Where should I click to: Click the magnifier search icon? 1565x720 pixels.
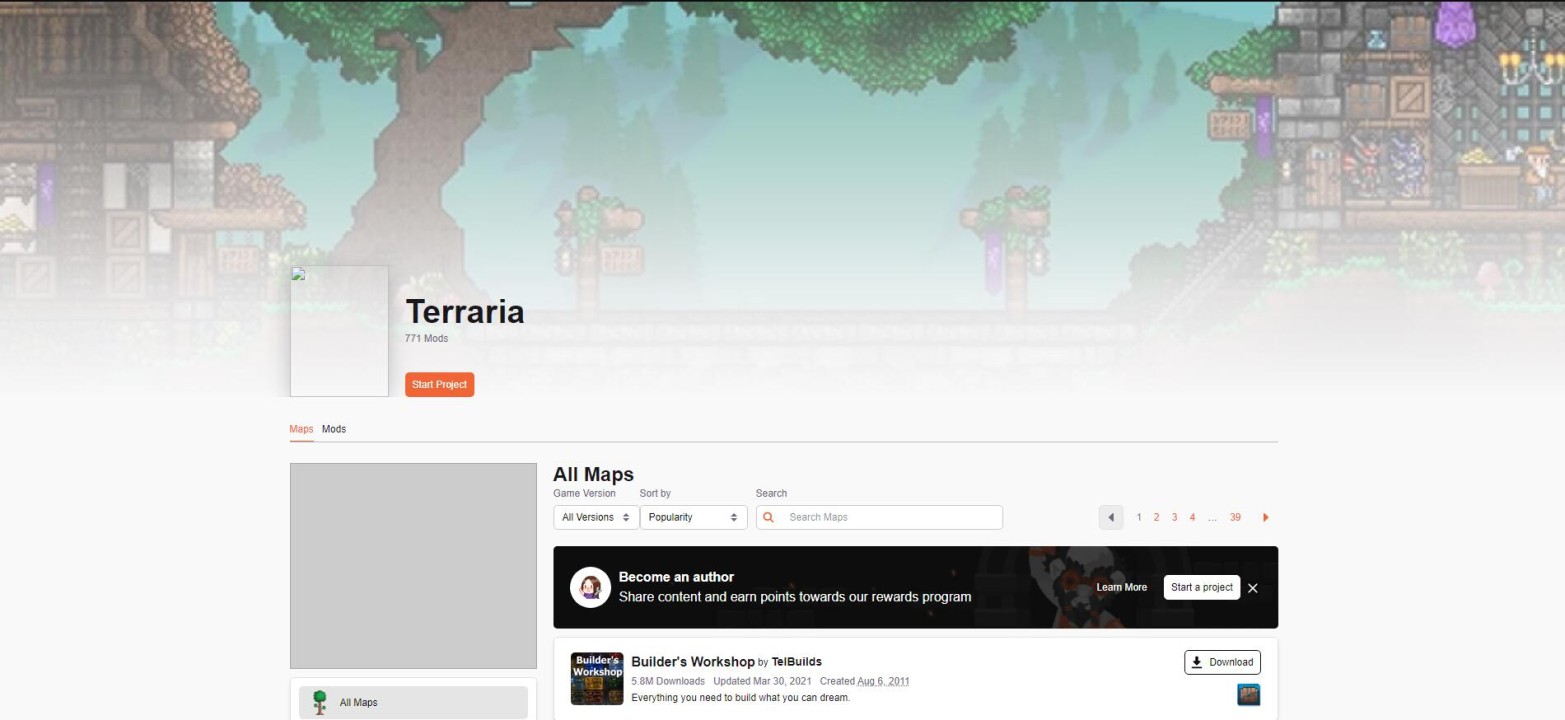point(769,517)
